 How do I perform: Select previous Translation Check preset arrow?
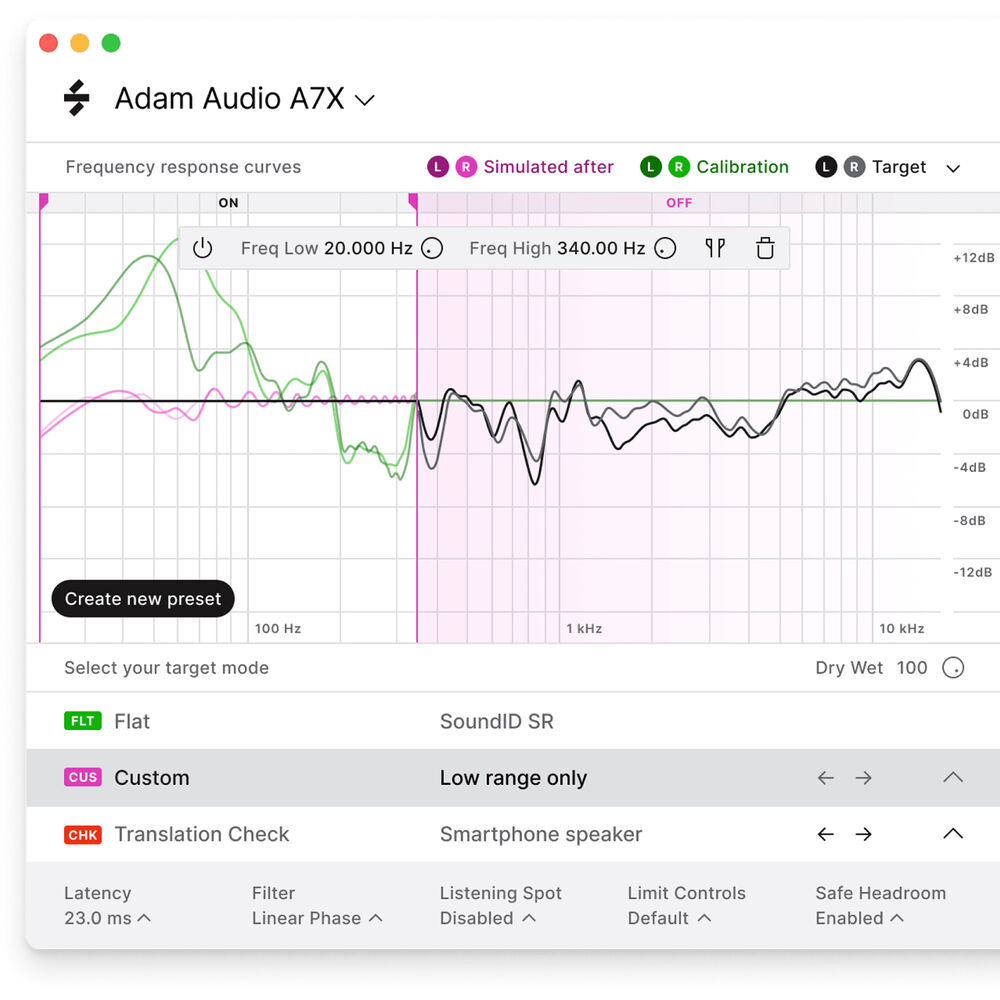point(825,834)
